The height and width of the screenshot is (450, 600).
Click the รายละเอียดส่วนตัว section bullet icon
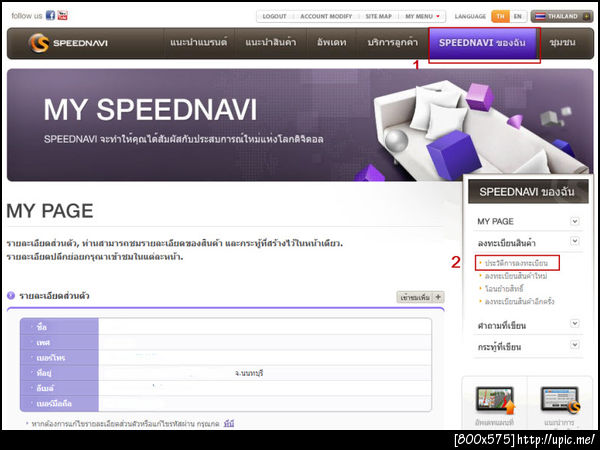(x=11, y=295)
